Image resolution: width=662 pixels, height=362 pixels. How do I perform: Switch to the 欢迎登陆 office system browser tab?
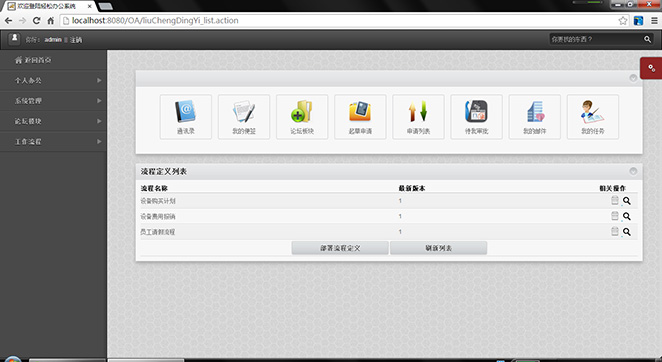(x=50, y=6)
